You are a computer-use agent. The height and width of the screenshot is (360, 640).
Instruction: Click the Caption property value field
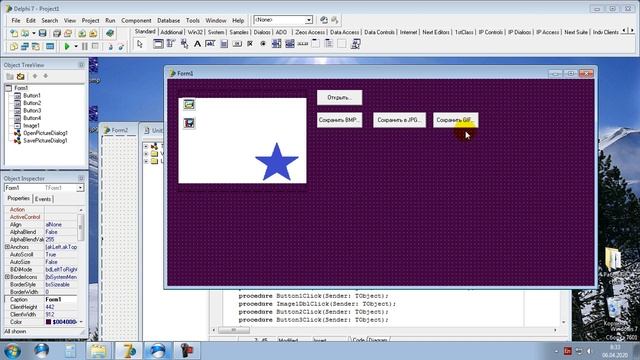point(60,299)
